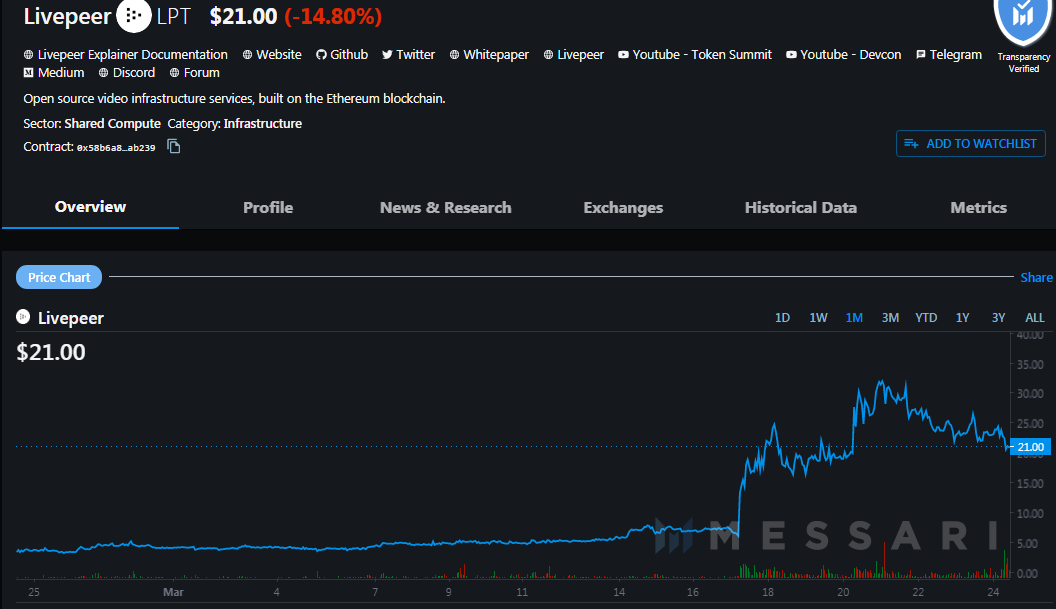
Task: Click the Telegram chat icon
Action: [921, 55]
